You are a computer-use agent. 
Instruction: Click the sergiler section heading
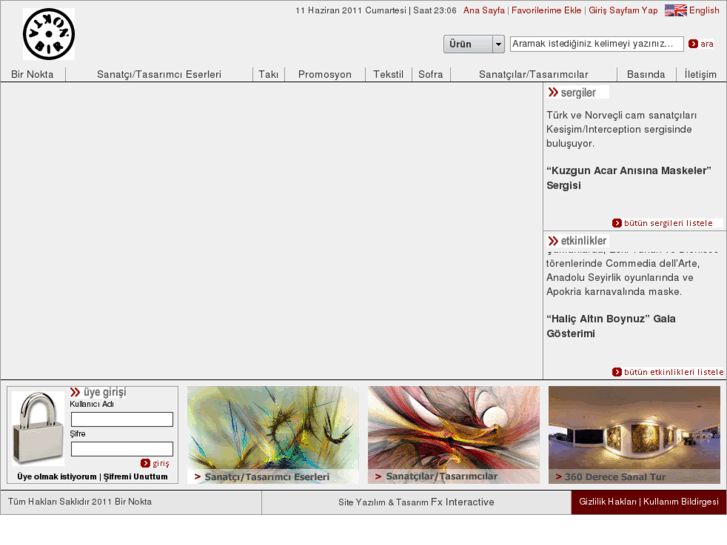[x=578, y=92]
